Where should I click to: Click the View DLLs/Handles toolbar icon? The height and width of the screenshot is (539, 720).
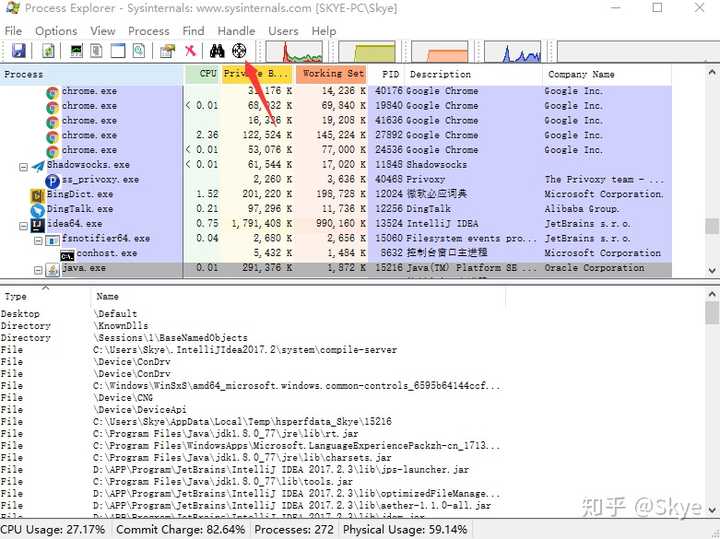pyautogui.click(x=139, y=51)
